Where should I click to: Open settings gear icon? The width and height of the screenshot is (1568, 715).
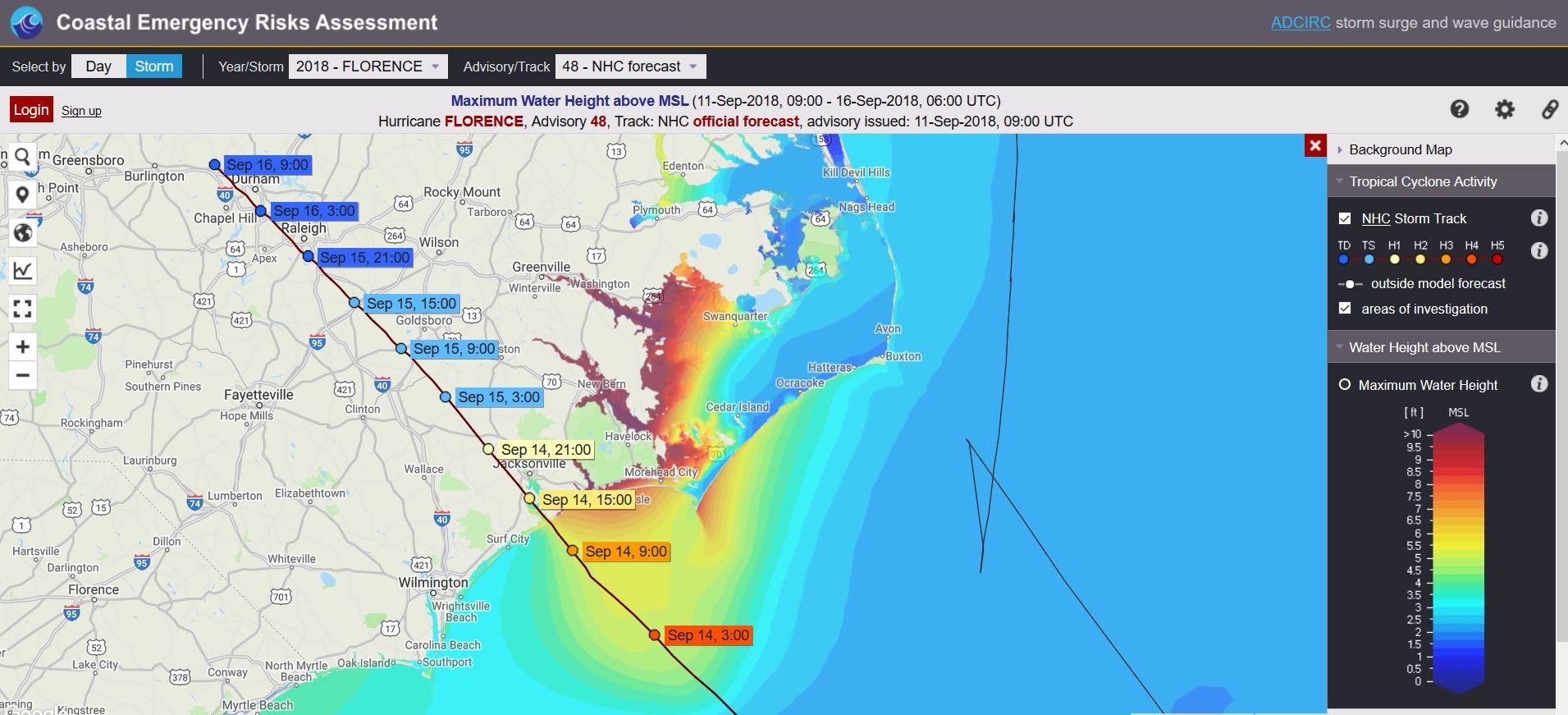pyautogui.click(x=1505, y=109)
